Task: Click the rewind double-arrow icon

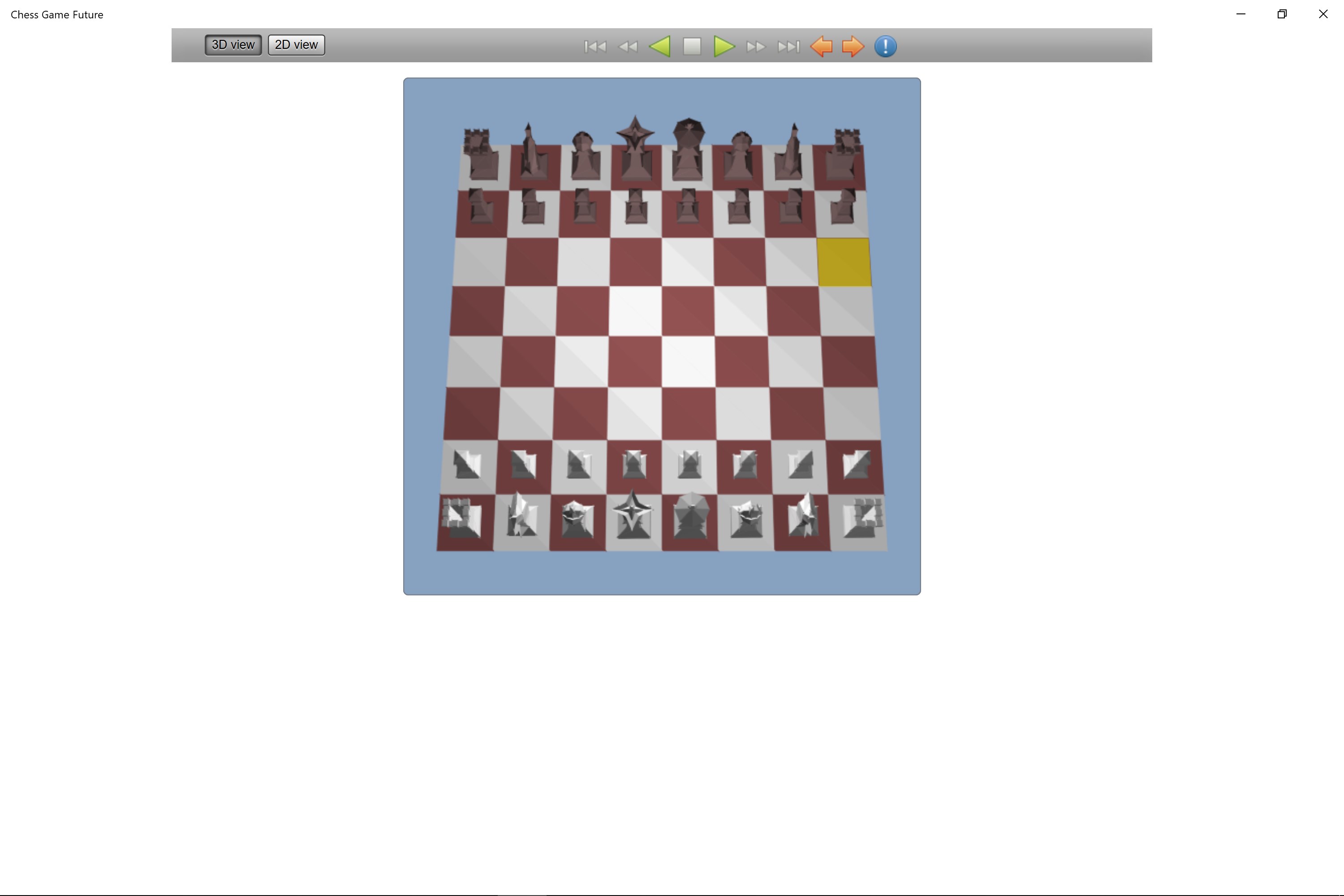Action: pos(628,46)
